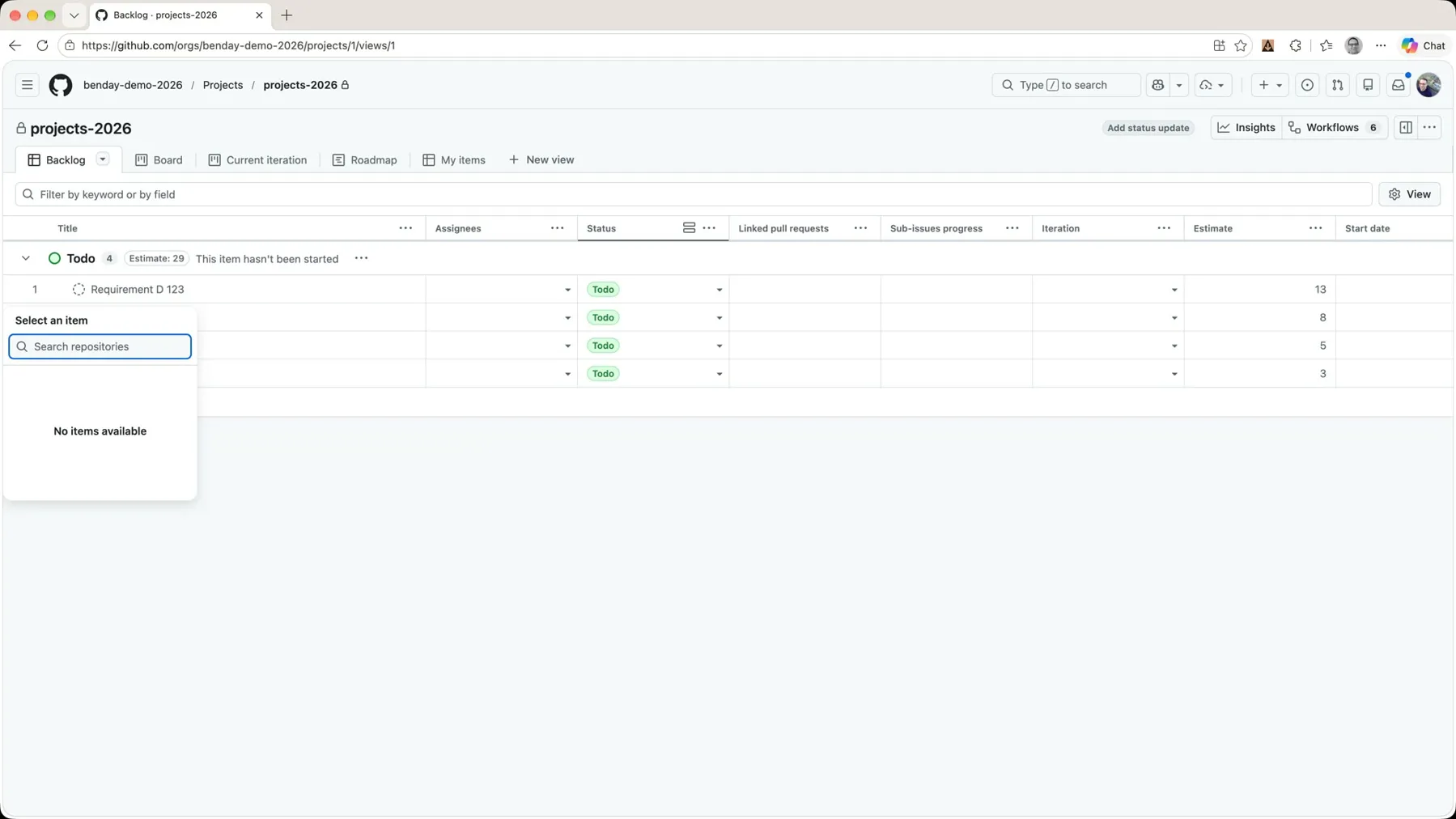
Task: Open Iteration column options menu
Action: [x=1164, y=228]
